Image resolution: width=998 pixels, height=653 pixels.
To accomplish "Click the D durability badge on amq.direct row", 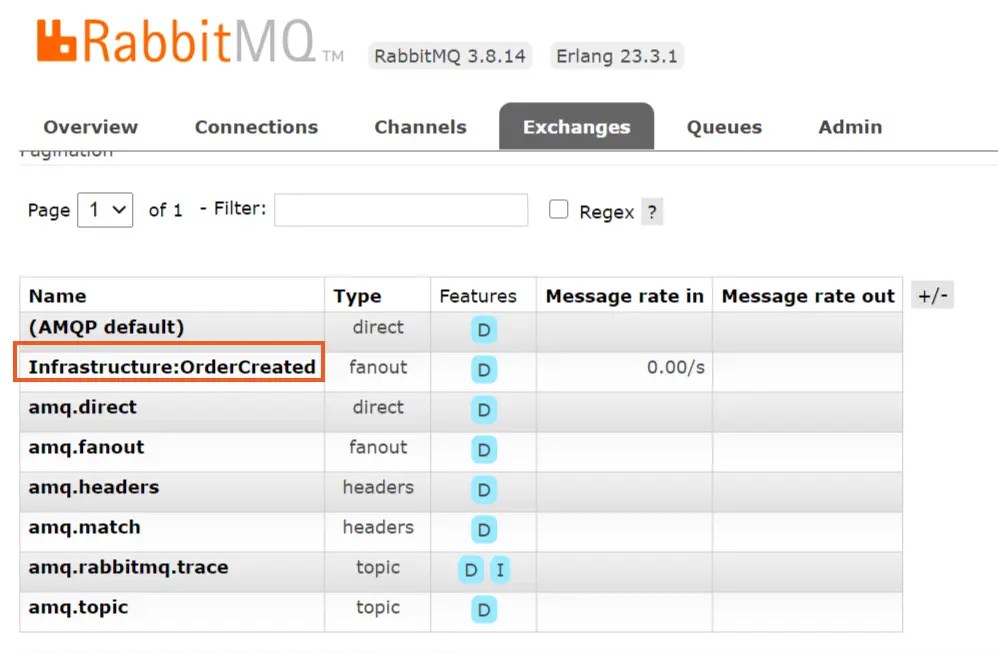I will (x=483, y=410).
